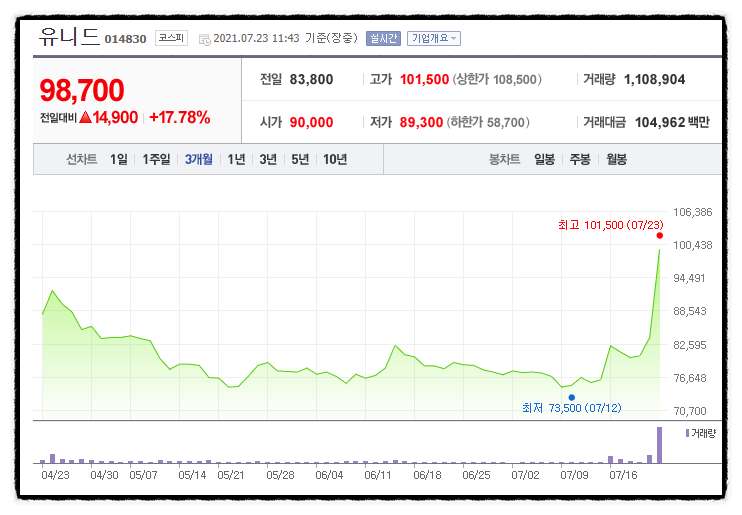
Task: Click the purple 거래량 legend swatch
Action: click(687, 433)
